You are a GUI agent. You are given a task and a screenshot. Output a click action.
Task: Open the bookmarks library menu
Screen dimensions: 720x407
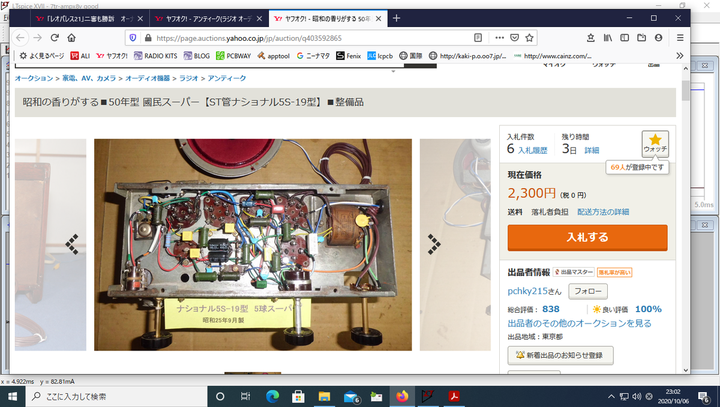coord(608,38)
